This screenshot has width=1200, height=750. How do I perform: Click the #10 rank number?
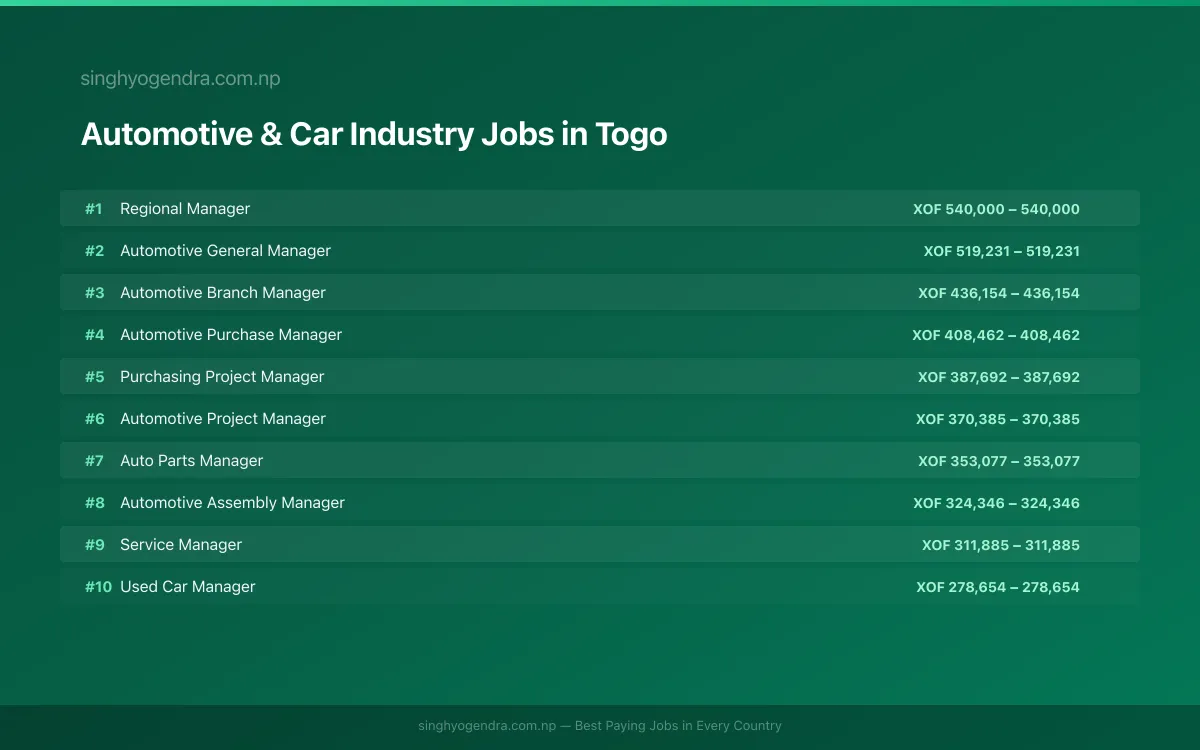[98, 587]
